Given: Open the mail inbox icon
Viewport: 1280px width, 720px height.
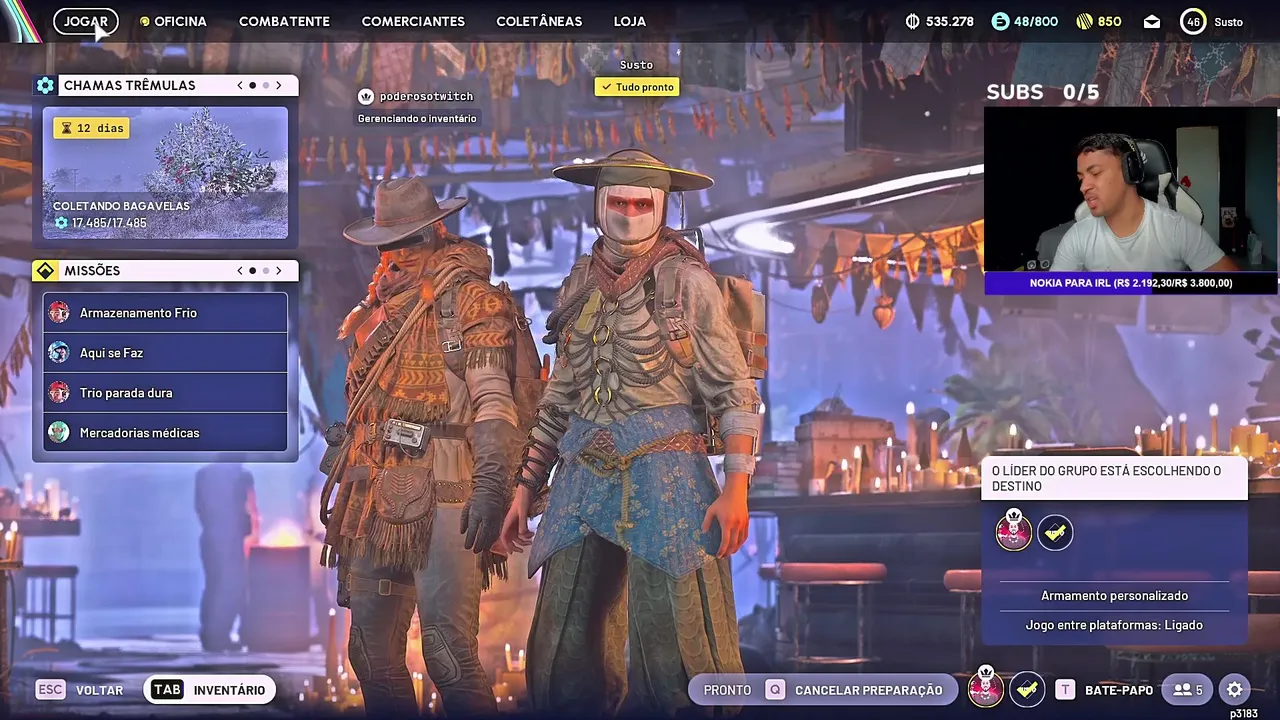Looking at the screenshot, I should coord(1152,22).
